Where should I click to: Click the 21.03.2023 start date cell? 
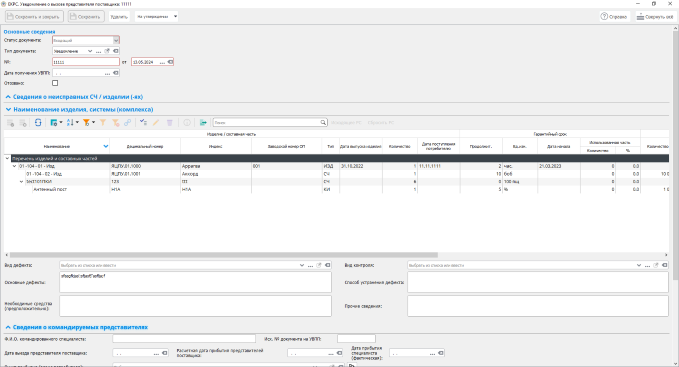pyautogui.click(x=558, y=166)
